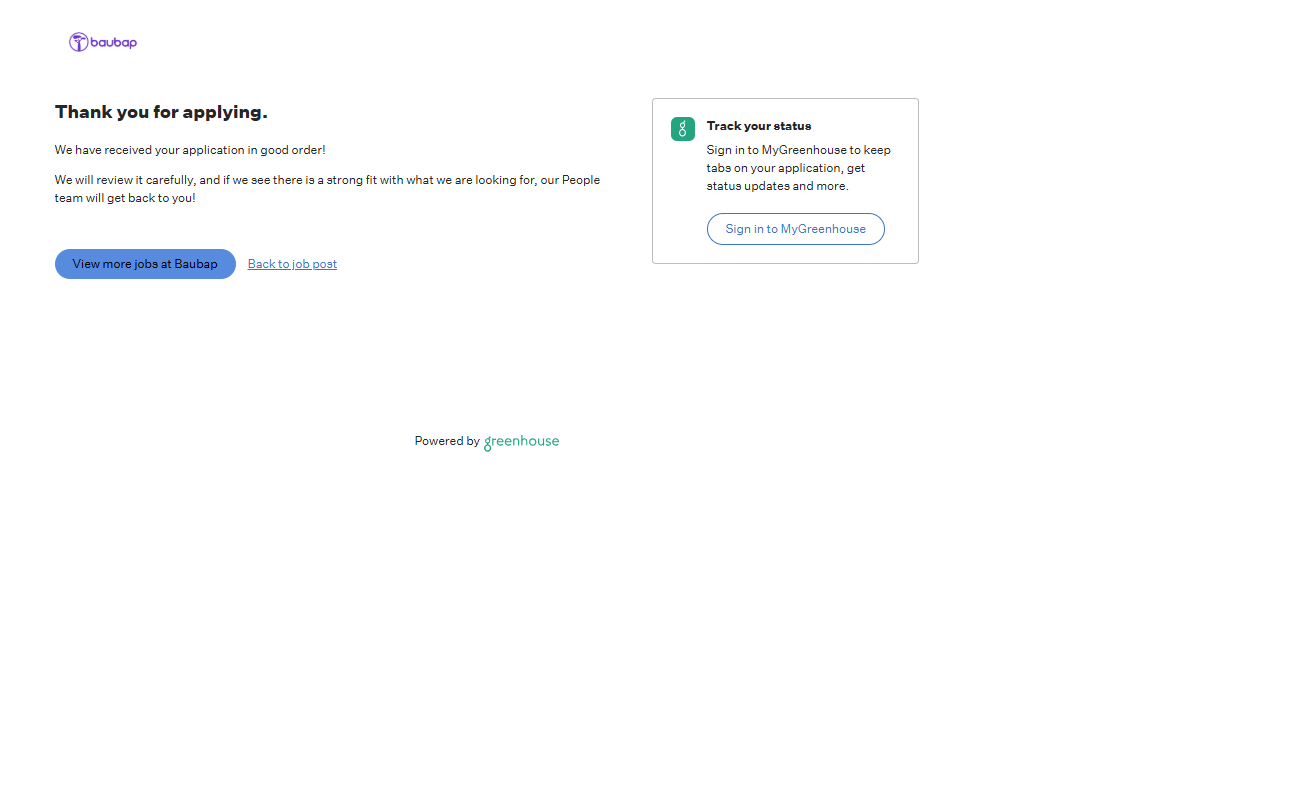Image resolution: width=1297 pixels, height=785 pixels.
Task: Click 'tabs on your application, get' text line
Action: coord(785,168)
